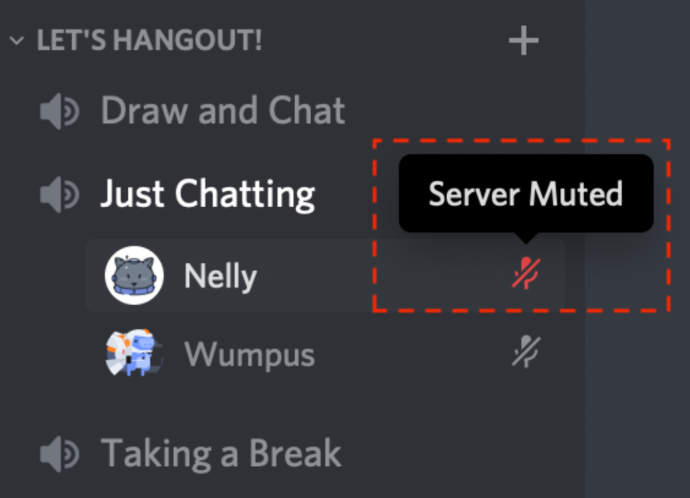
Task: Click Nelly's red server muted microphone icon
Action: point(526,273)
